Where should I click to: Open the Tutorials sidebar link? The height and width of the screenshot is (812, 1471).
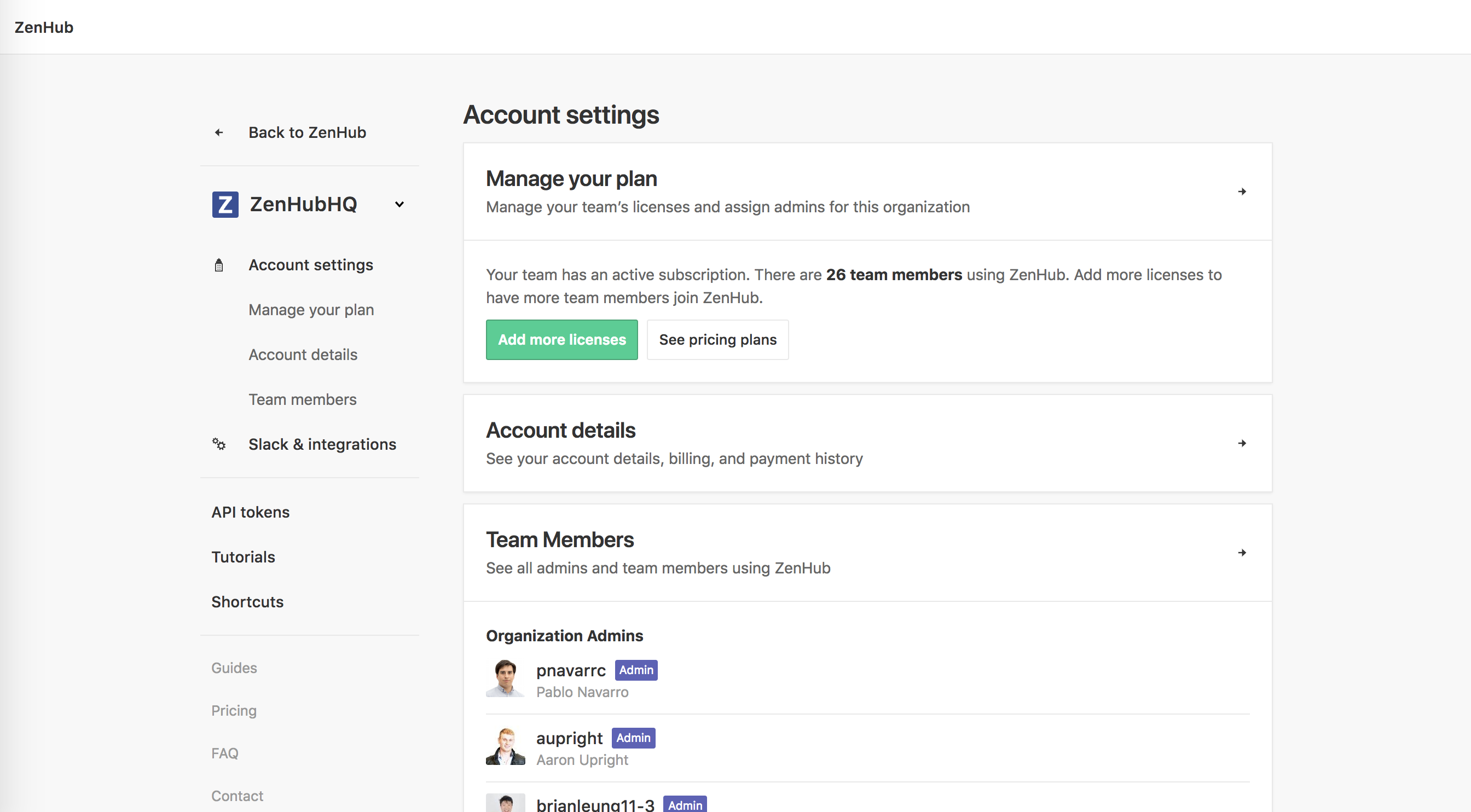pyautogui.click(x=242, y=557)
